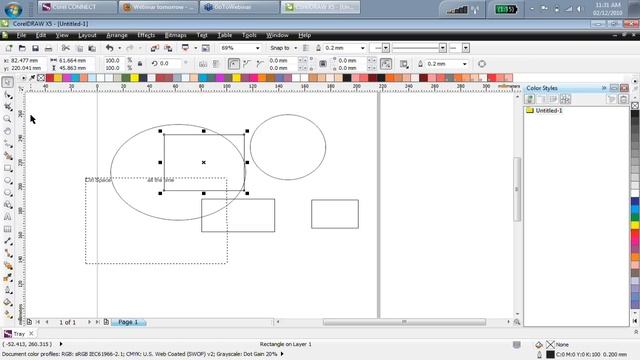Click the Cut scissors icon
640x360 pixels.
point(65,48)
